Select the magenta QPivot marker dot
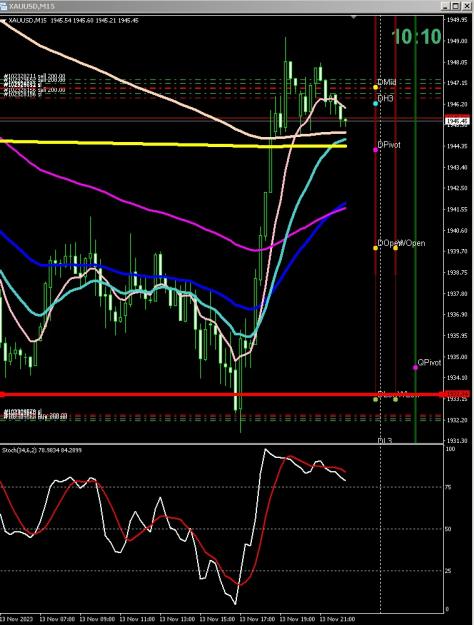474x625 pixels. pyautogui.click(x=415, y=368)
